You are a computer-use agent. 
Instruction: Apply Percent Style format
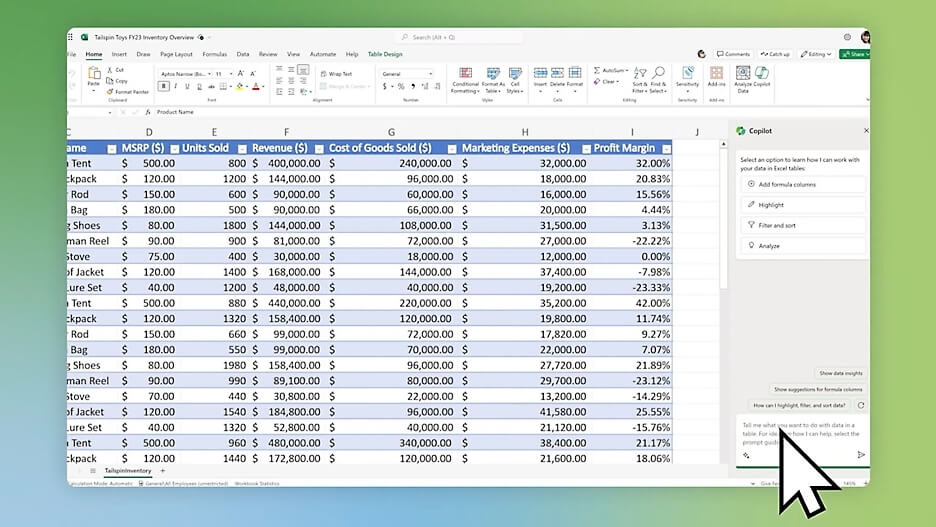401,87
